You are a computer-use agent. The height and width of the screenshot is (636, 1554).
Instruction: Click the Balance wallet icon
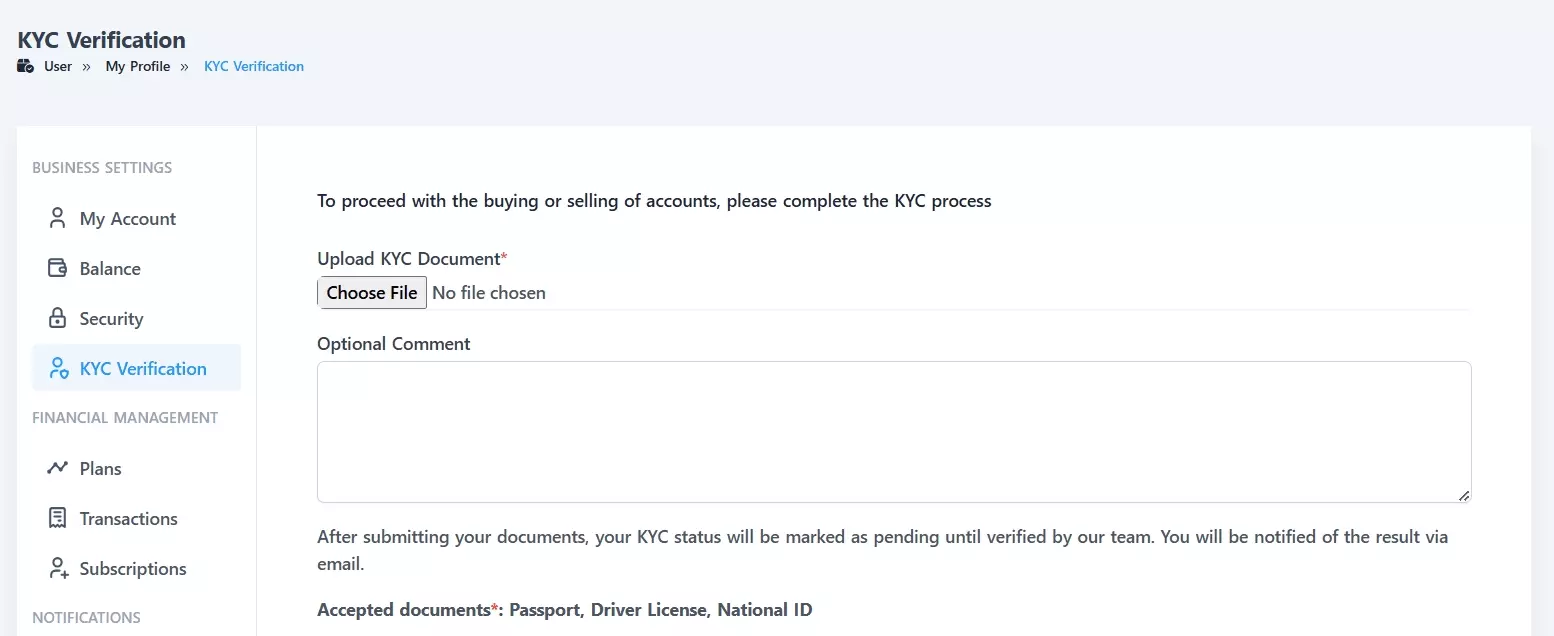(x=58, y=268)
